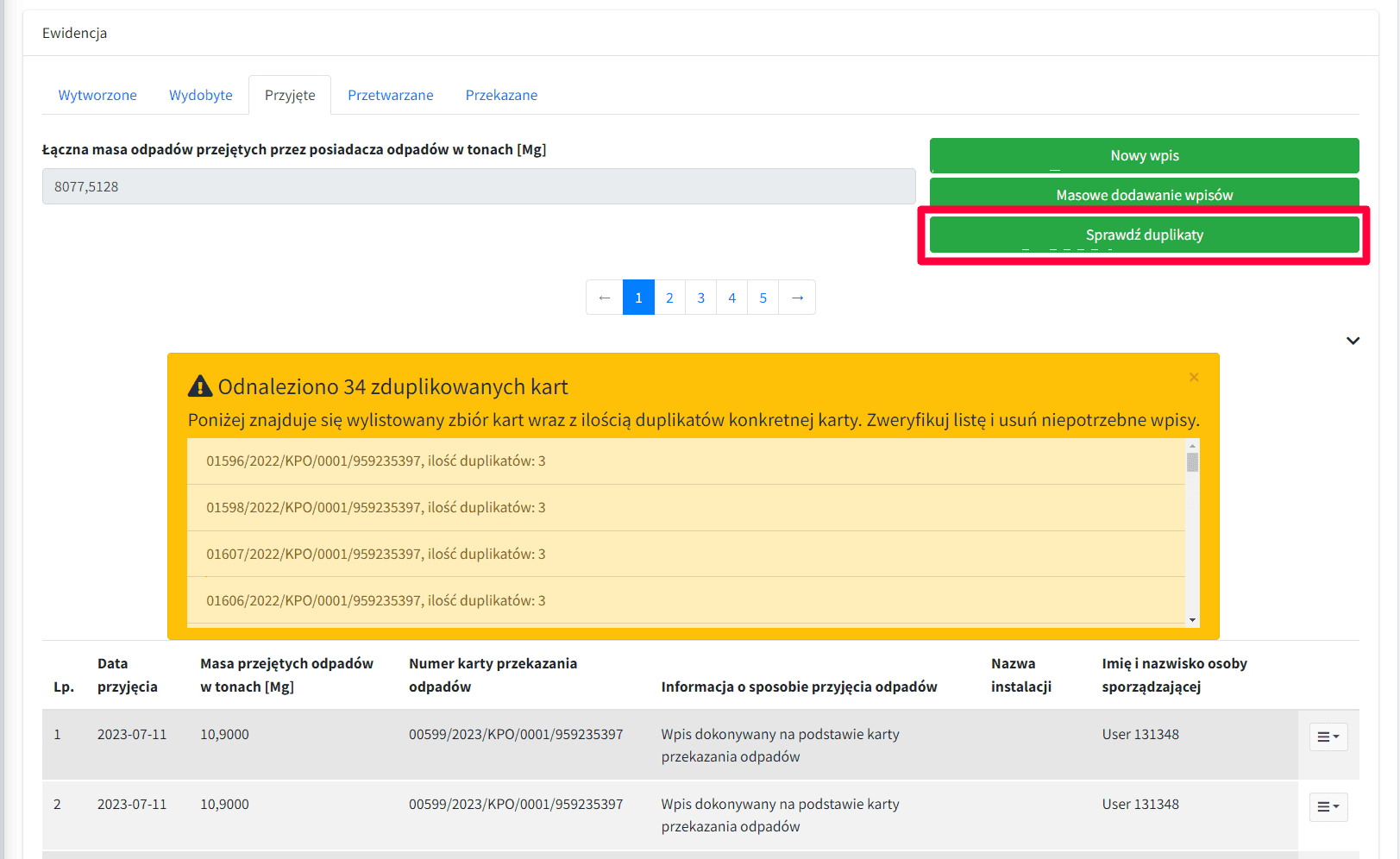Select the Przyjęte tab

pos(290,95)
